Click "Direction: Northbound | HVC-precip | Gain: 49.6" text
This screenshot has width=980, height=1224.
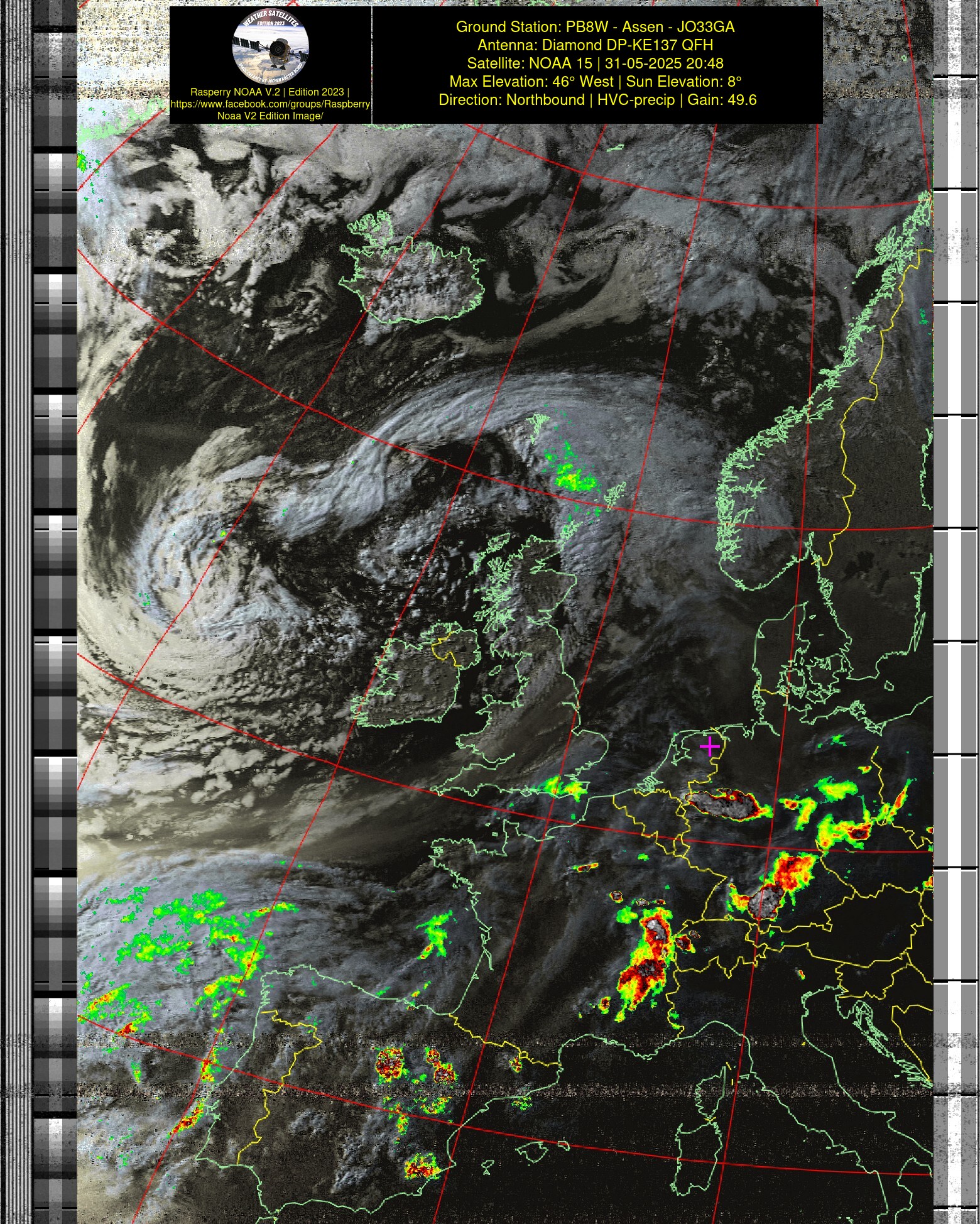(597, 100)
